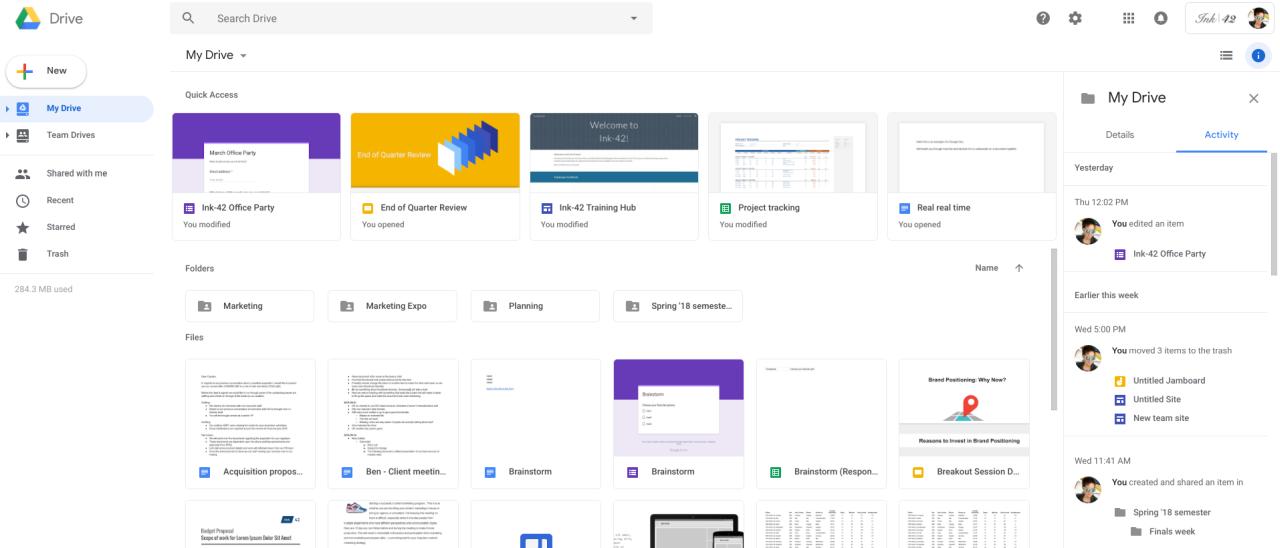The width and height of the screenshot is (1280, 548).
Task: Click the shared folder icon on Planning
Action: point(491,306)
